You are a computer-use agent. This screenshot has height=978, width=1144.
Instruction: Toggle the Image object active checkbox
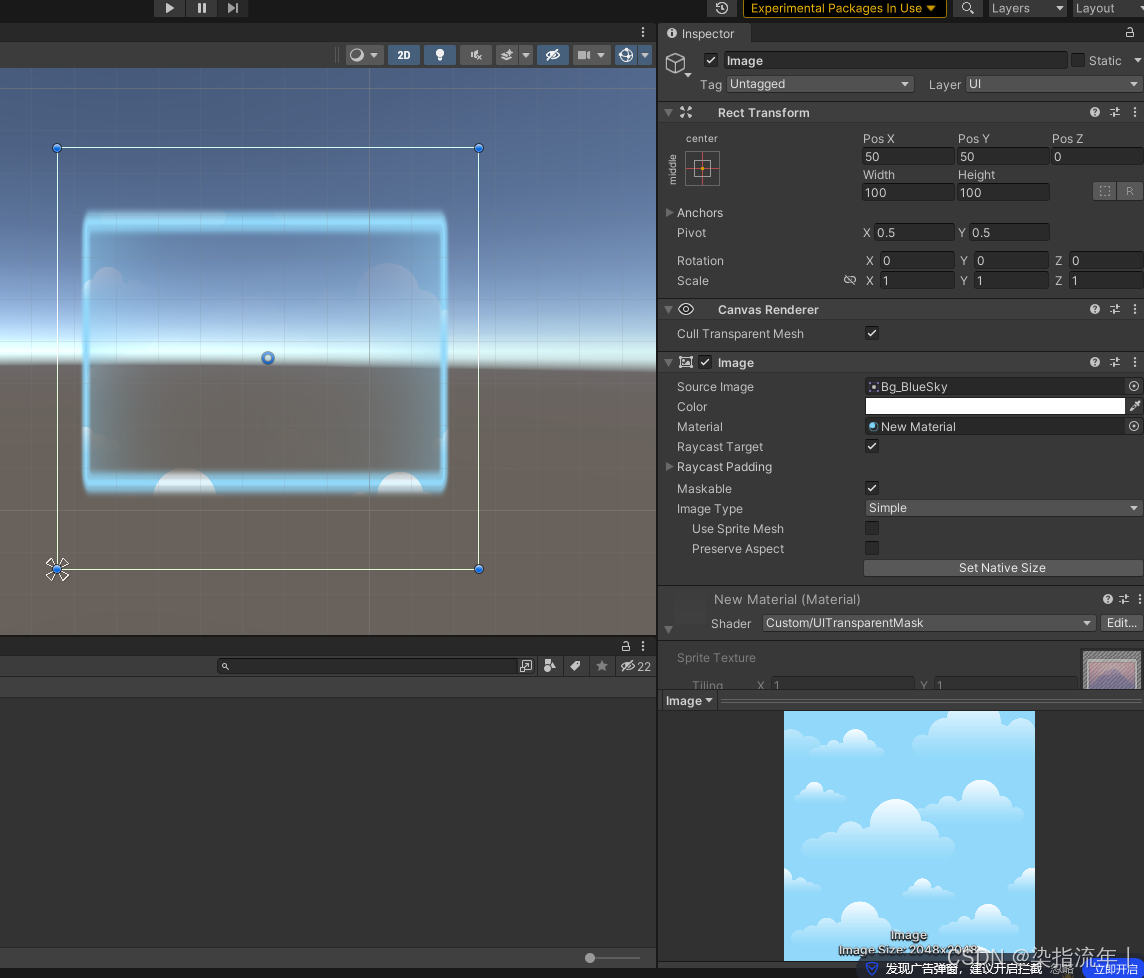[x=711, y=61]
